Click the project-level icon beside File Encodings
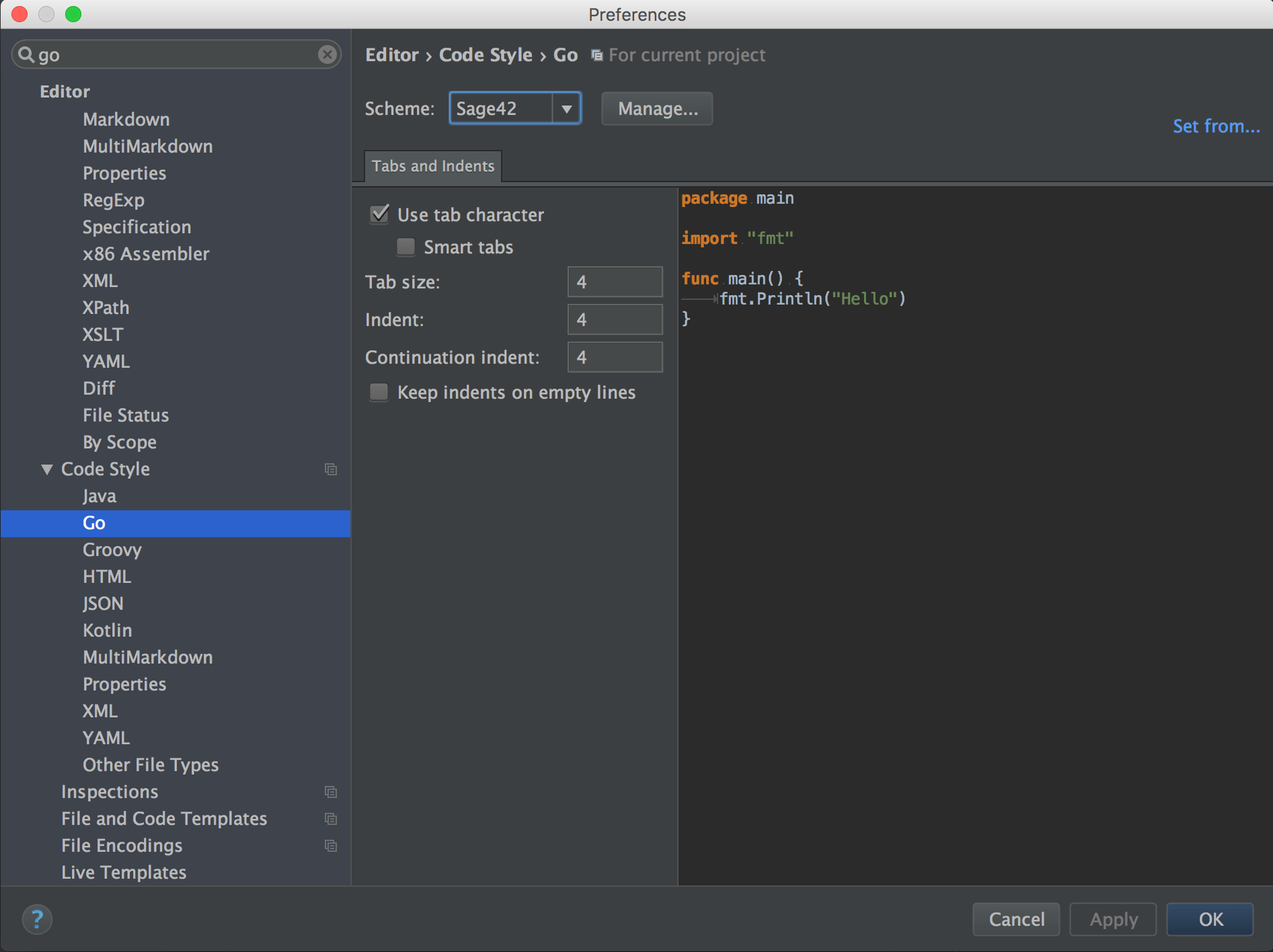The height and width of the screenshot is (952, 1273). (x=331, y=846)
